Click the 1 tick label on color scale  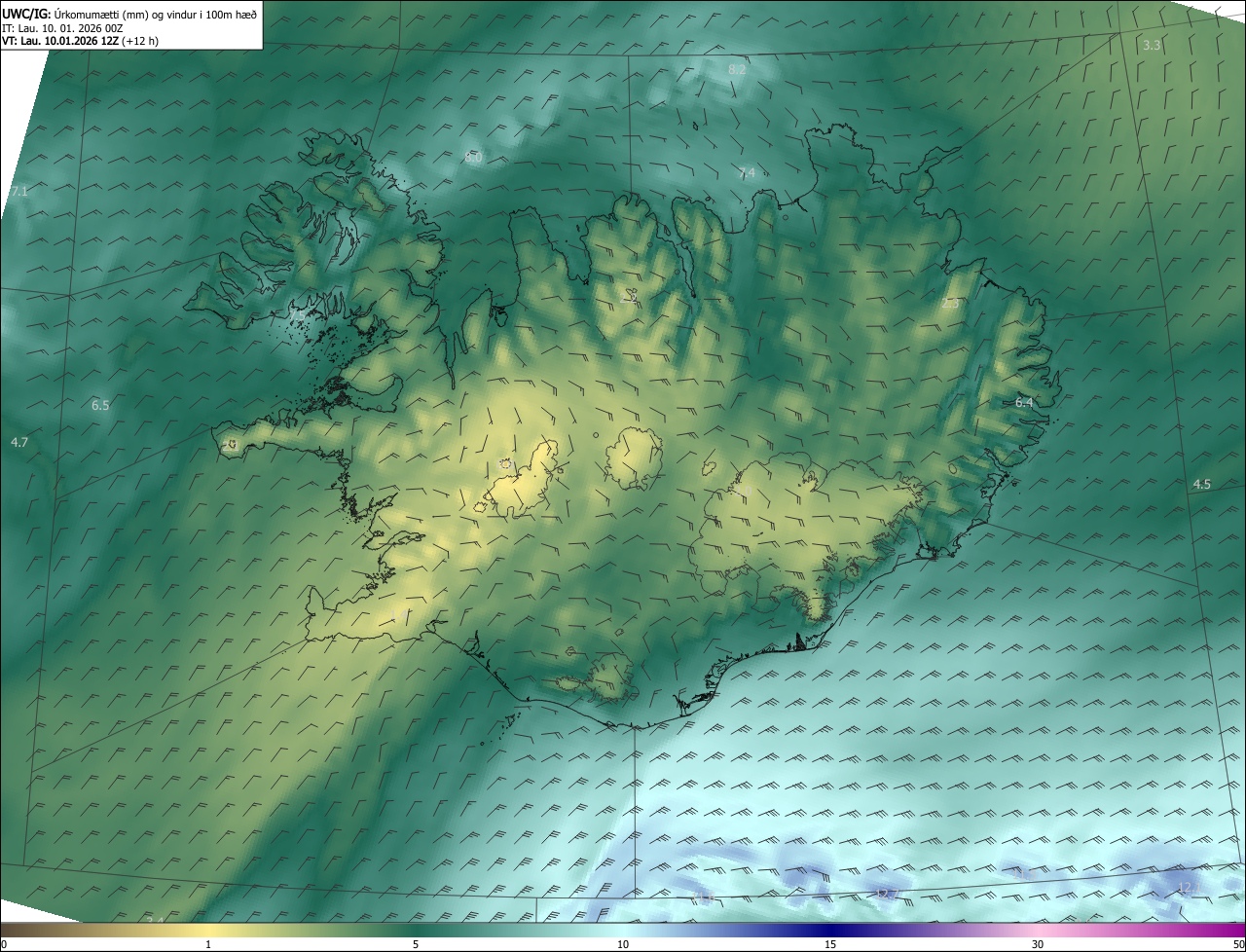(x=208, y=944)
